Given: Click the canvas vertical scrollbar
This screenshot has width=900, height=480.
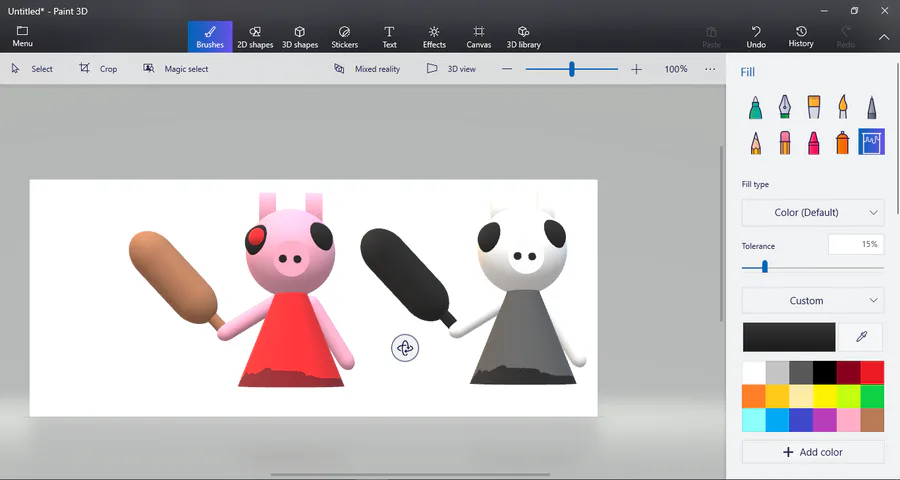Looking at the screenshot, I should tap(722, 234).
